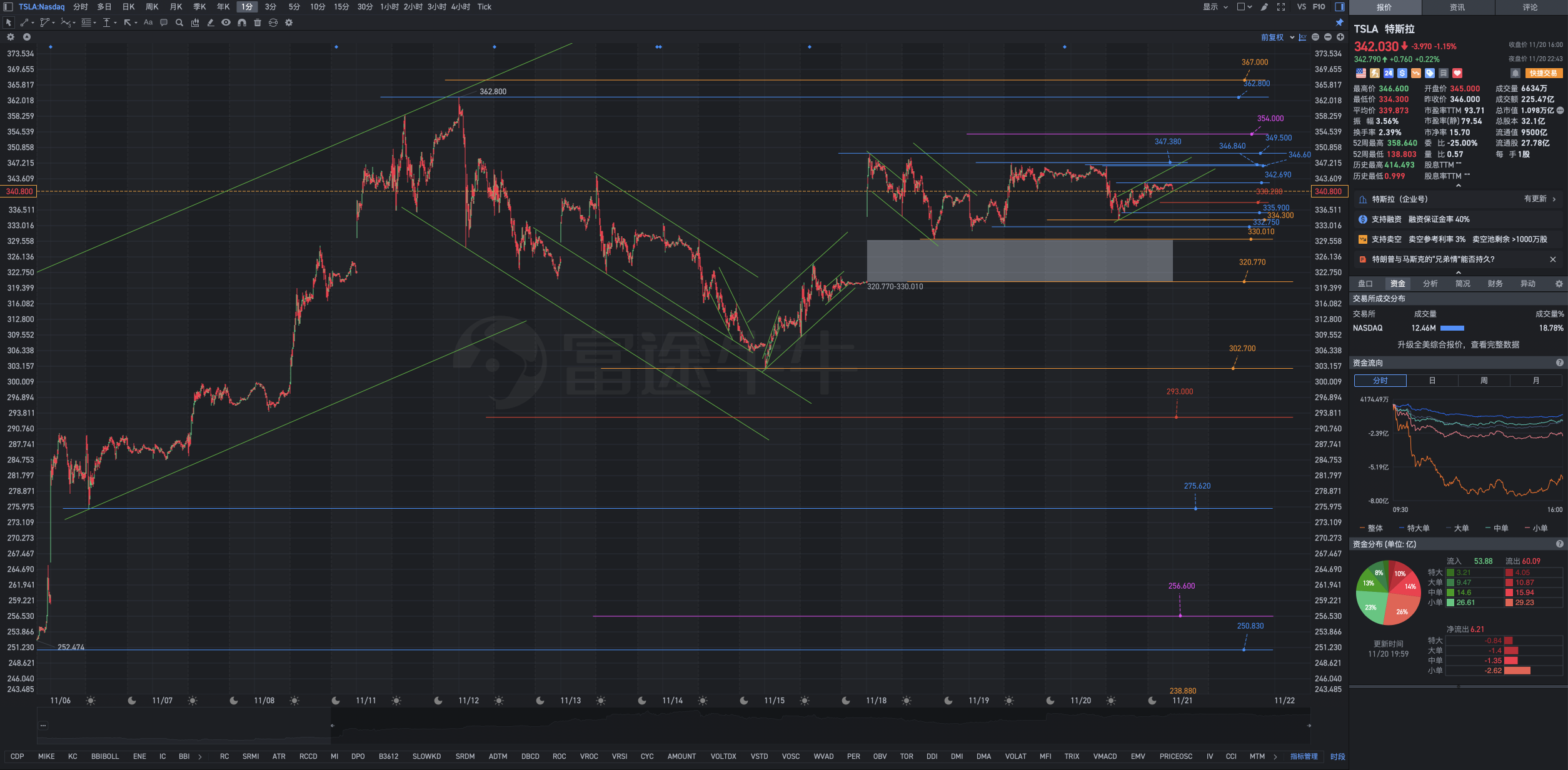
Task: Open the chart layout square dropdown
Action: coord(1244,7)
